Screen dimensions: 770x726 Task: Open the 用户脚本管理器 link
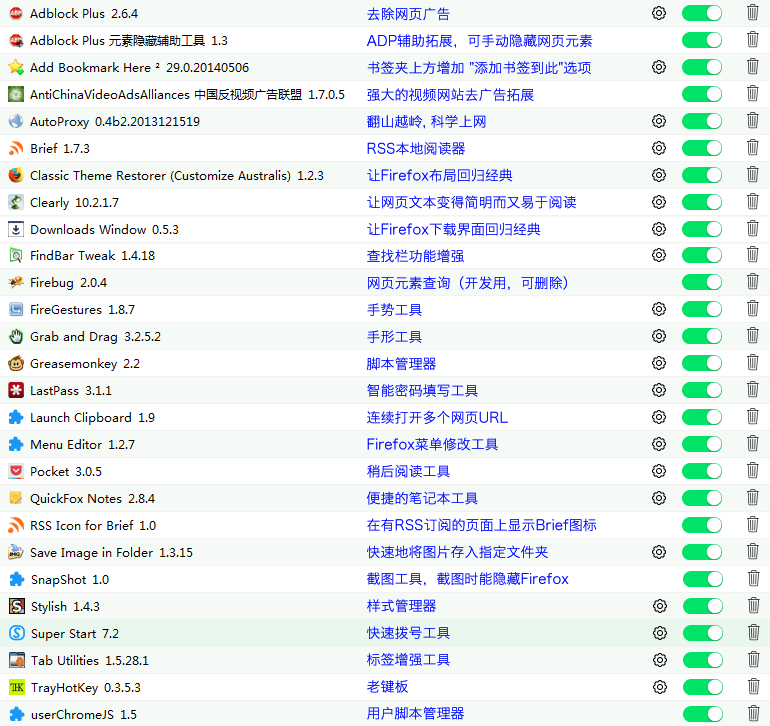coord(415,714)
